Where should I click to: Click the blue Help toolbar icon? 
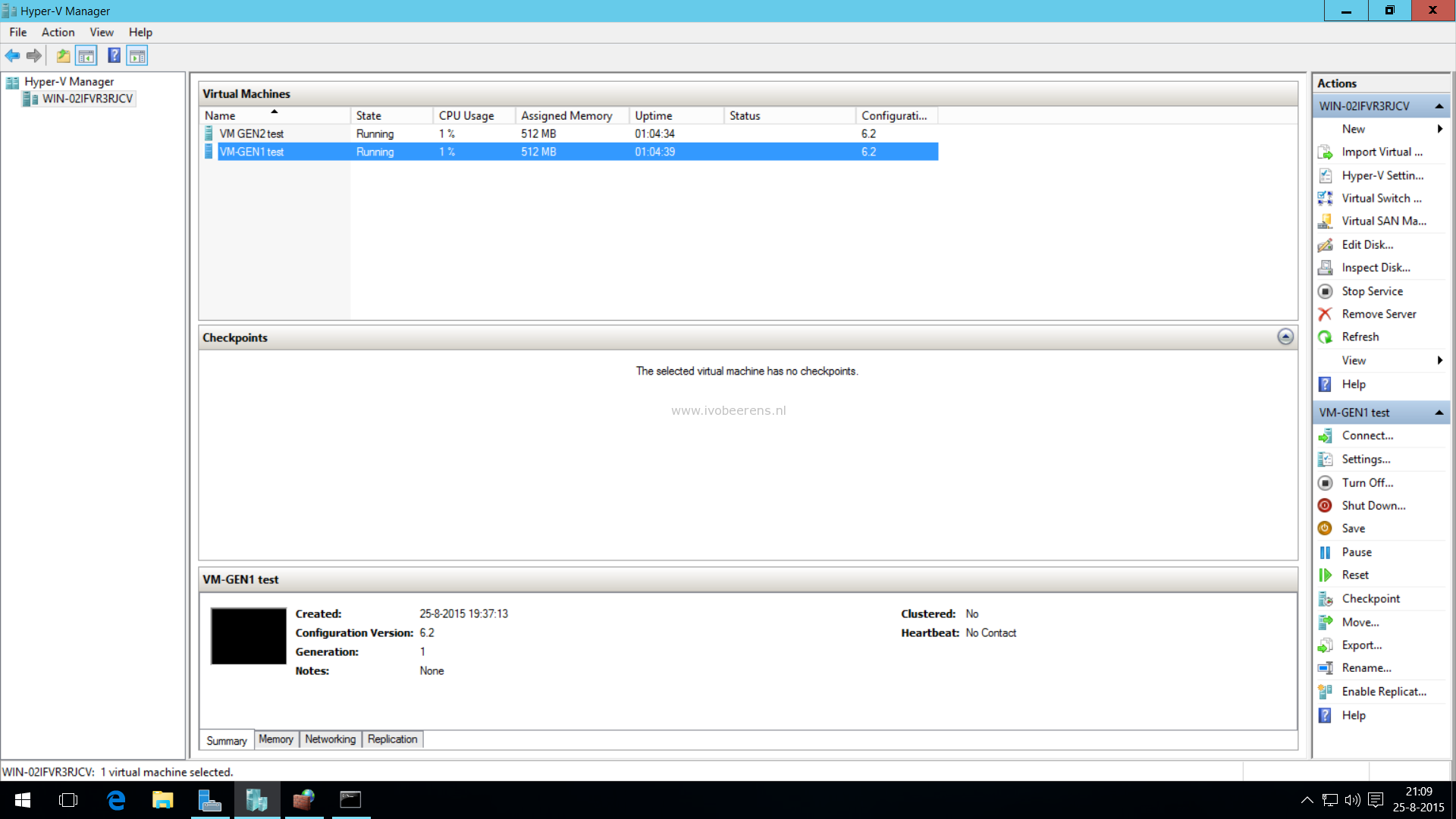[114, 55]
